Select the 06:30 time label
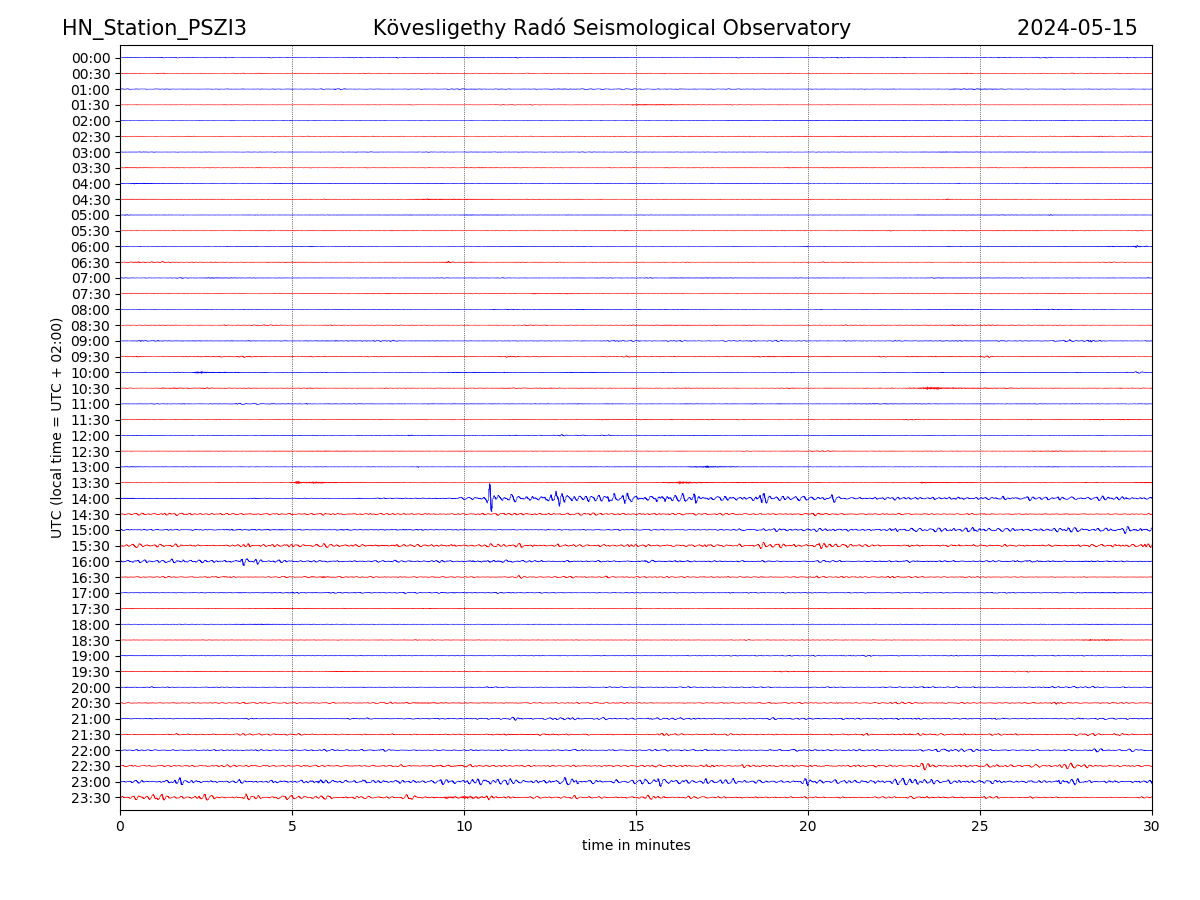This screenshot has height=900, width=1200. click(90, 263)
